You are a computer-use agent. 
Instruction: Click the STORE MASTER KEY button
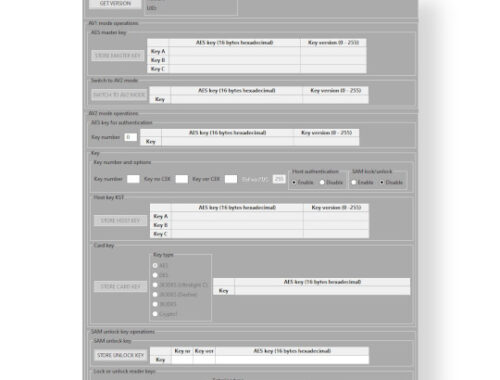(x=118, y=55)
